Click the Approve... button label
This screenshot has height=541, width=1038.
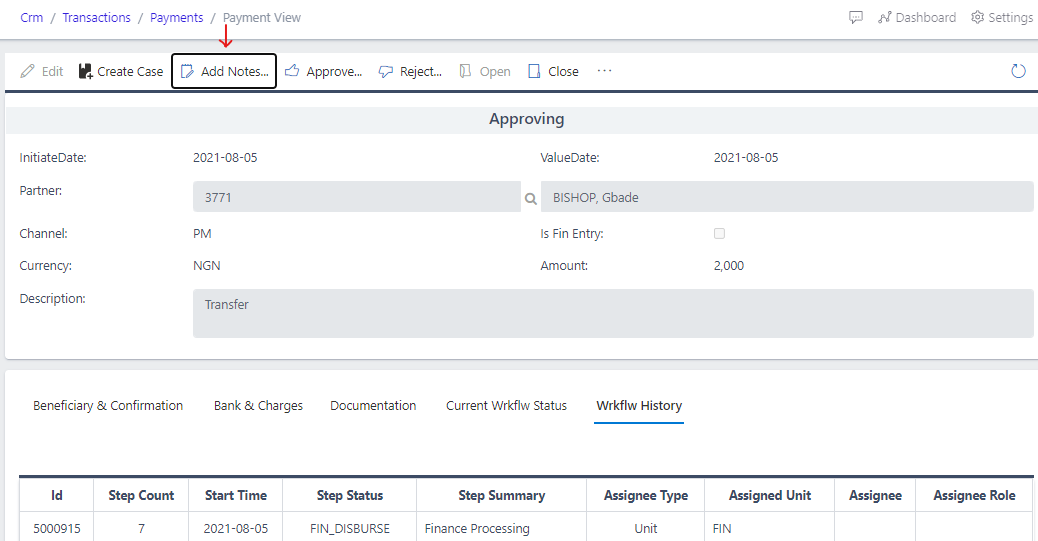pyautogui.click(x=334, y=72)
